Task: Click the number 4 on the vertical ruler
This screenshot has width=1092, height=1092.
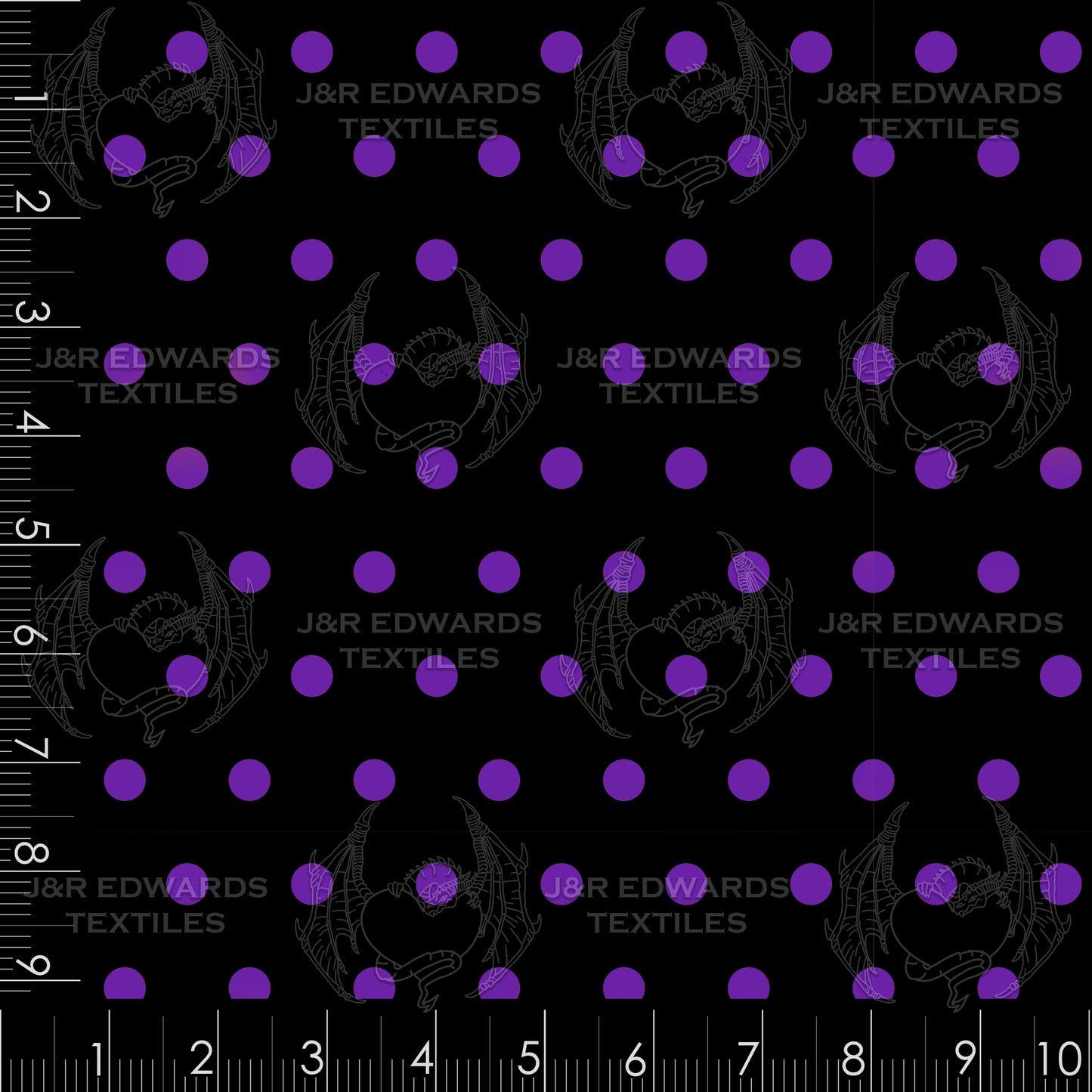Action: click(x=33, y=422)
